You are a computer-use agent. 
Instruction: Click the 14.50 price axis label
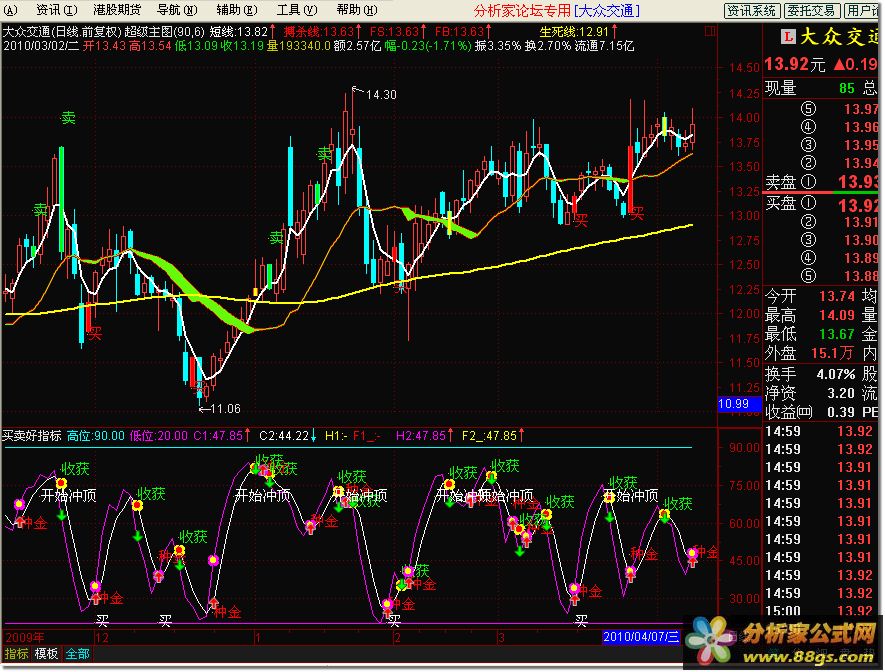(744, 67)
